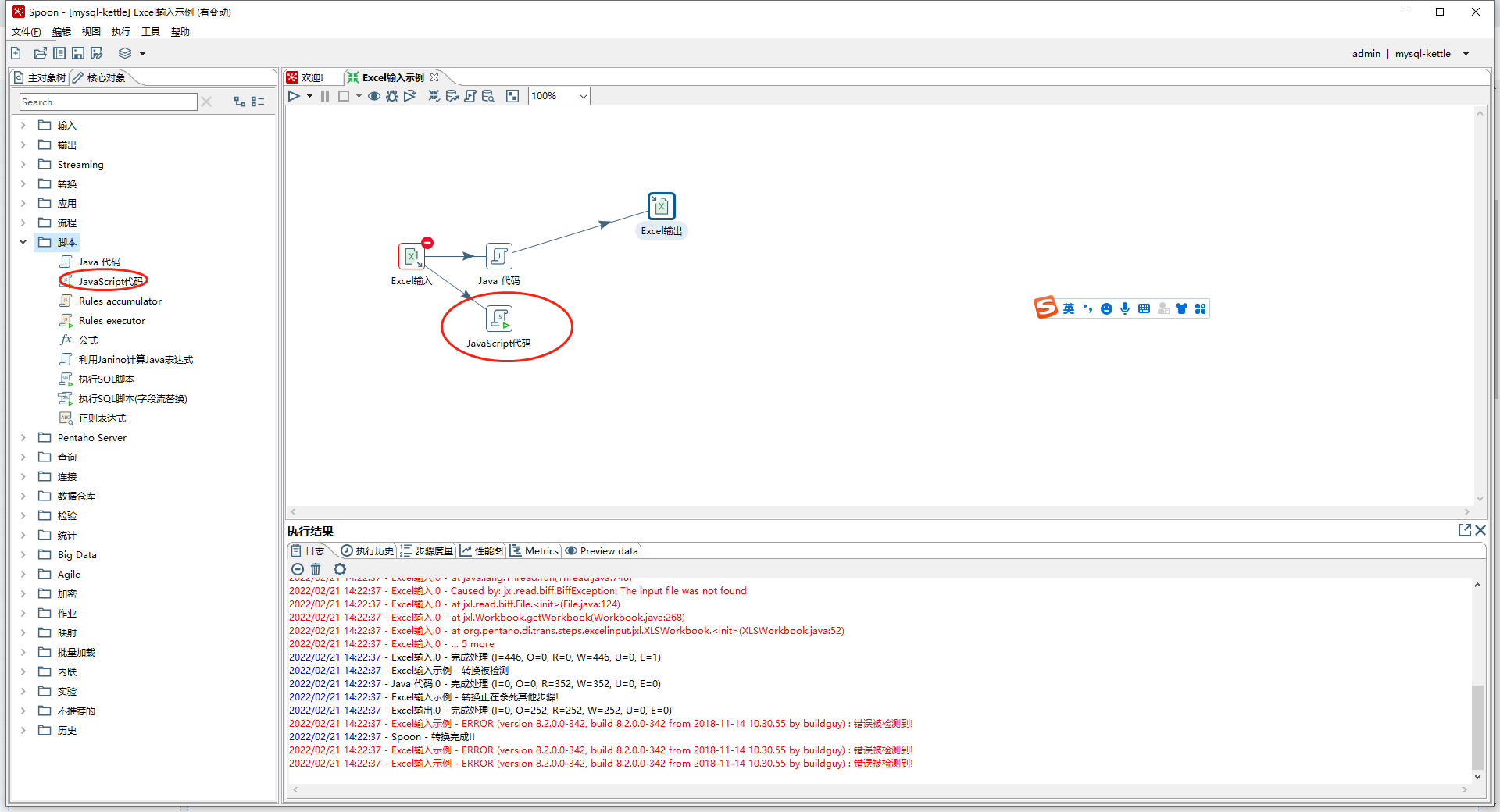
Task: Click the debug bug icon in the toolbar
Action: pos(392,96)
